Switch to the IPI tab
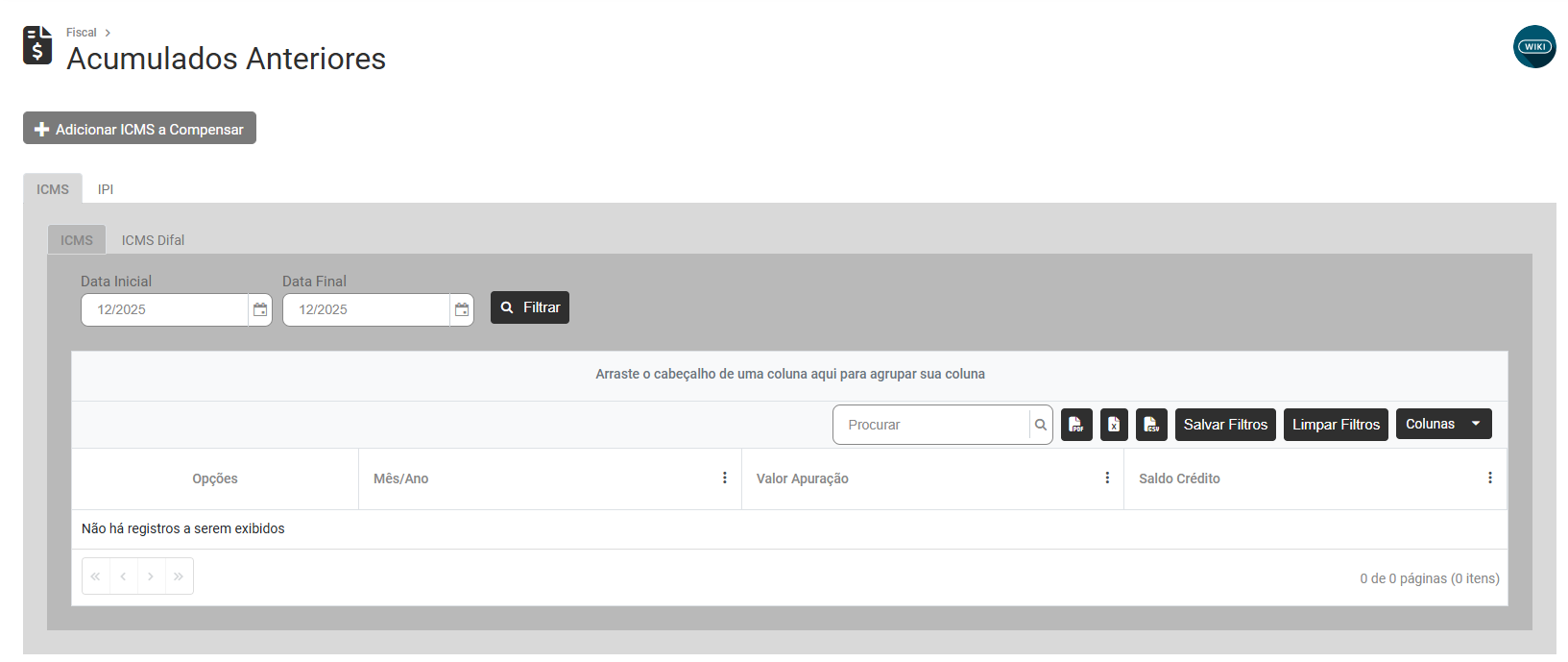The image size is (1568, 662). coord(106,189)
